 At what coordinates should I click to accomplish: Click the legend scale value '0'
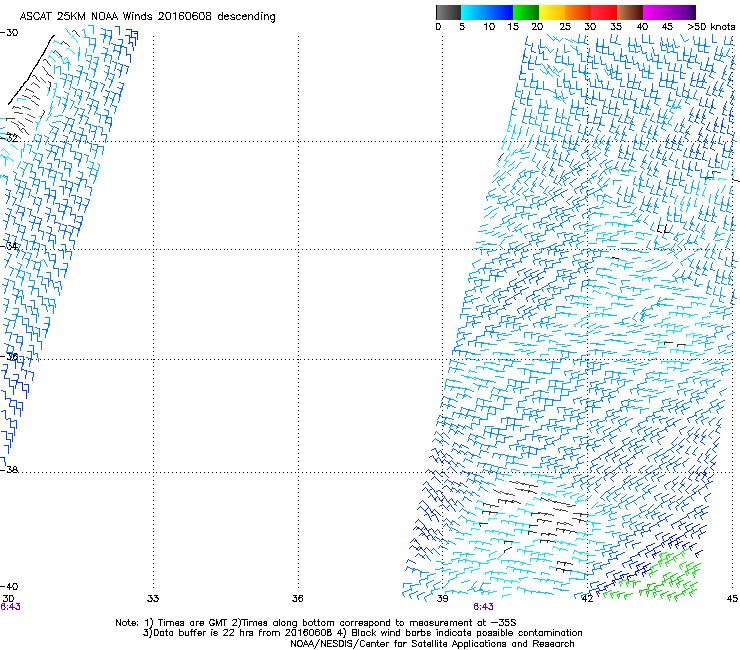(438, 27)
